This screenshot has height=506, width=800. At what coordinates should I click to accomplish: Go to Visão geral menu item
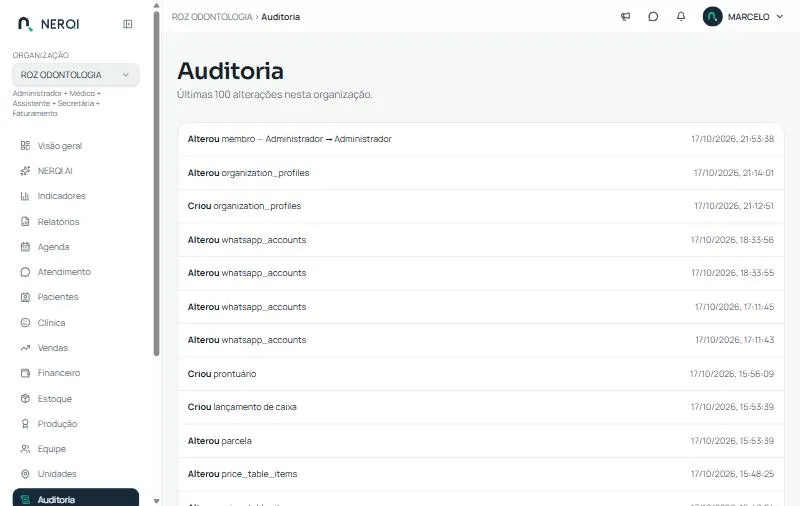[76, 146]
